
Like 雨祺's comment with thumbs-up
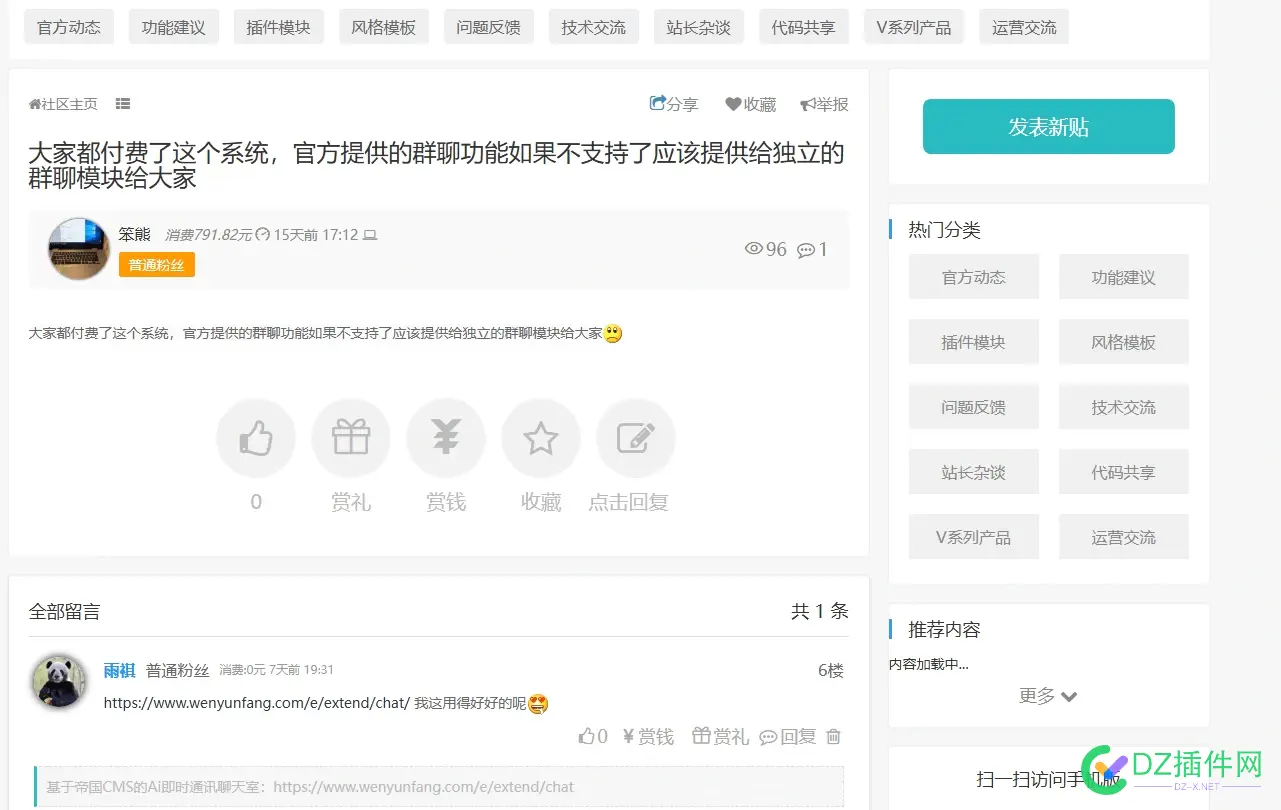click(593, 737)
